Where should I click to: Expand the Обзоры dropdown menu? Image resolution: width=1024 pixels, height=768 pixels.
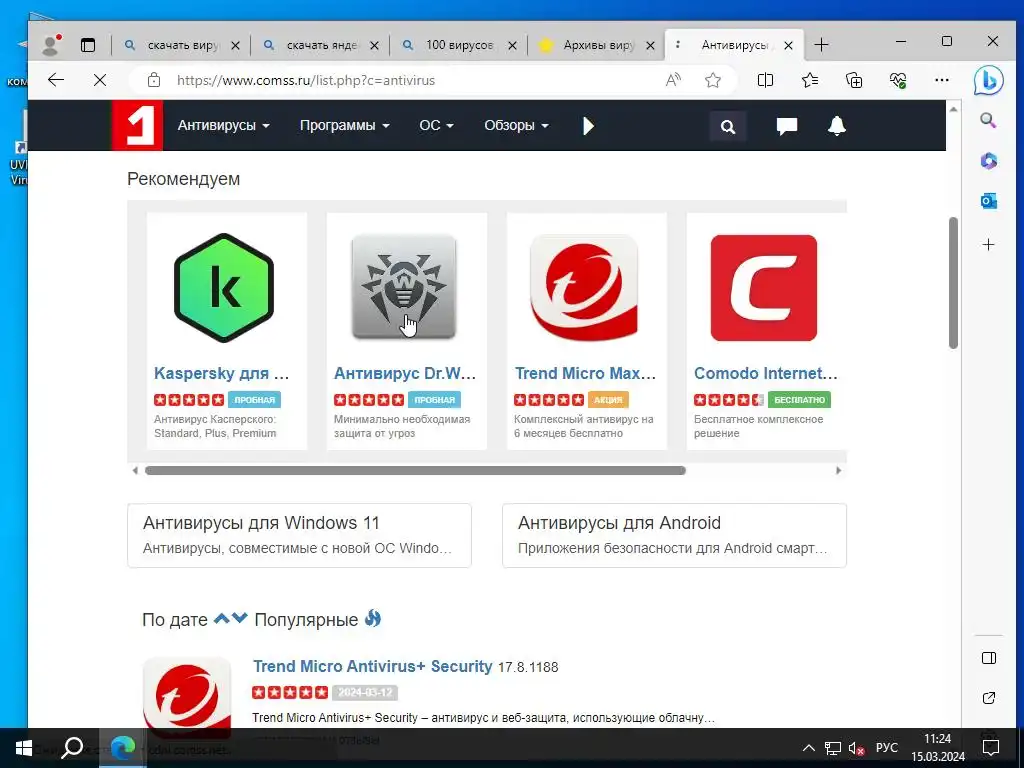pos(516,125)
